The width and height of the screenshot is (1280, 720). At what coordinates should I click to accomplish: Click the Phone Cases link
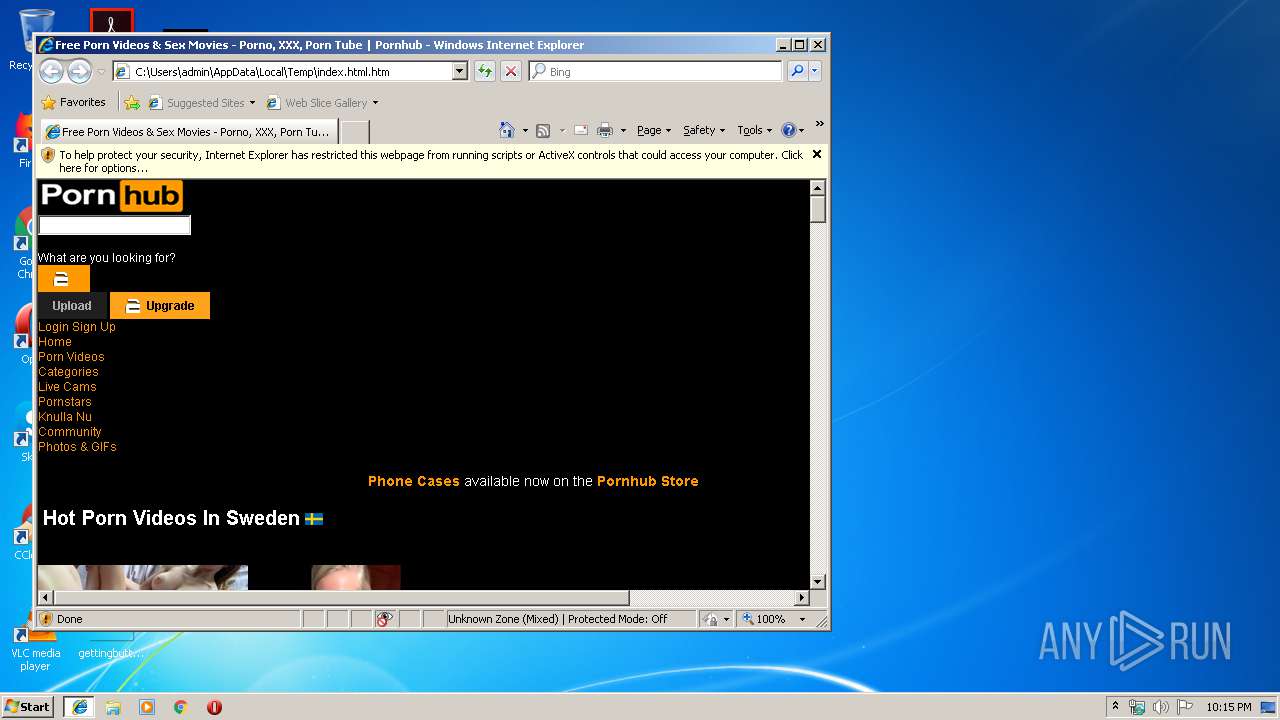point(414,481)
